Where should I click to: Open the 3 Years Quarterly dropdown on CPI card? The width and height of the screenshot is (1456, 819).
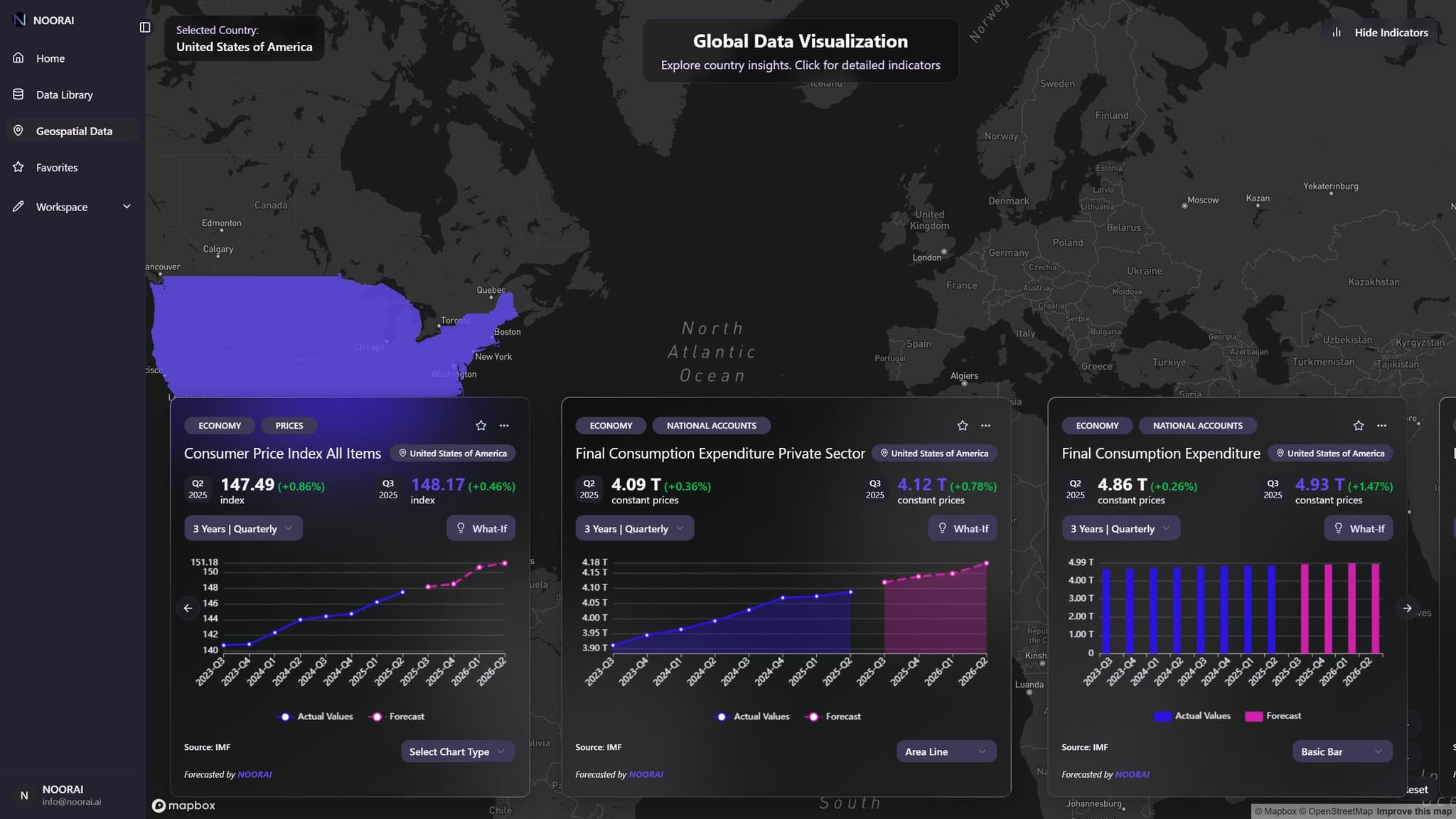pyautogui.click(x=243, y=528)
